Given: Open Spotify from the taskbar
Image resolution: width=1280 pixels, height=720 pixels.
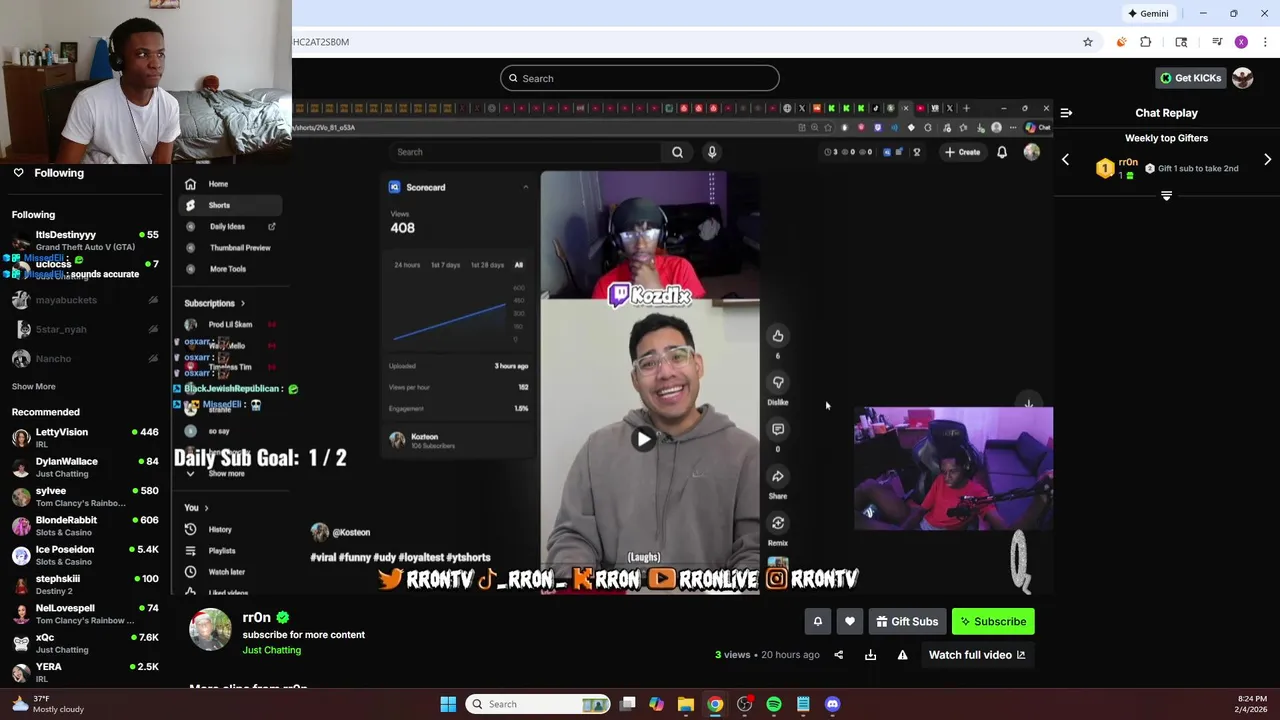Looking at the screenshot, I should coord(774,704).
